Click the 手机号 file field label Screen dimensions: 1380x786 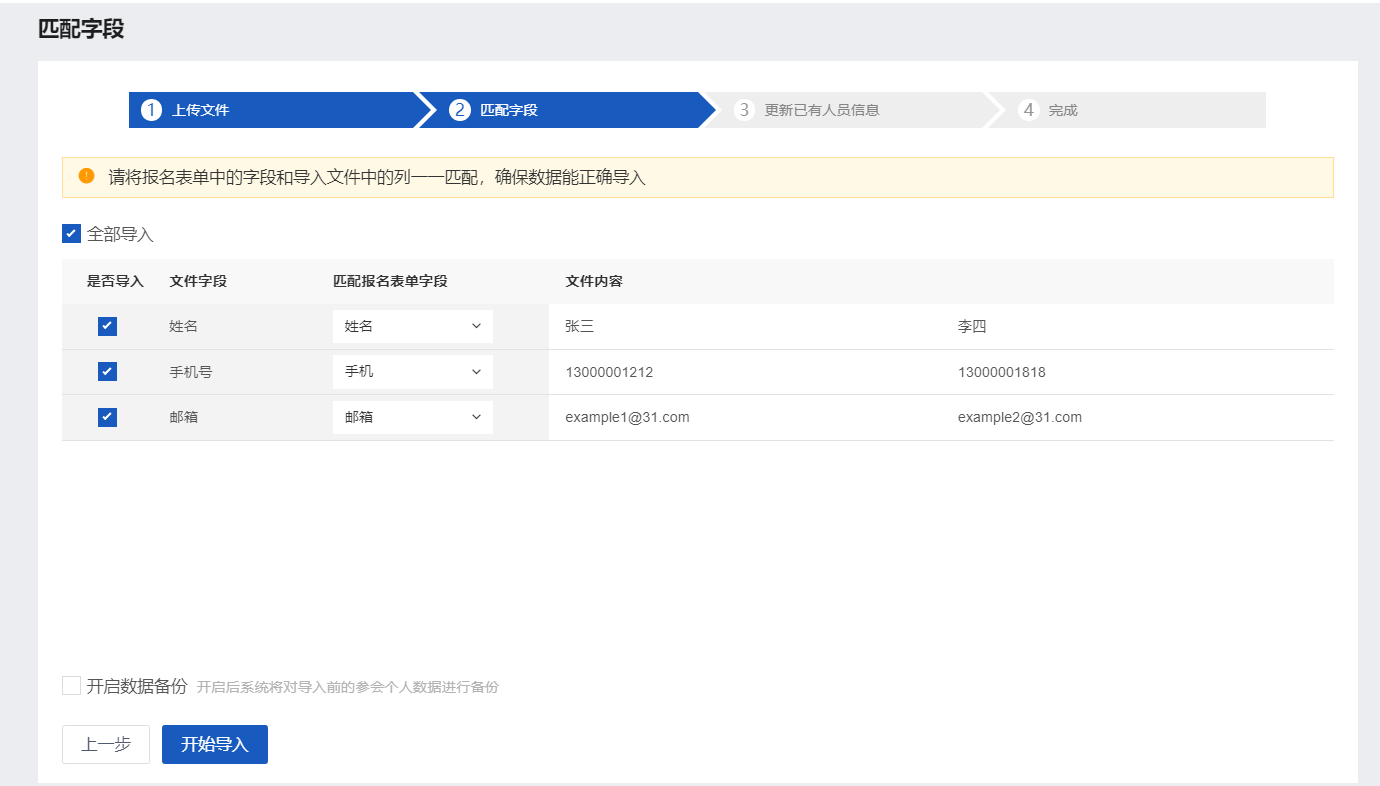click(191, 372)
